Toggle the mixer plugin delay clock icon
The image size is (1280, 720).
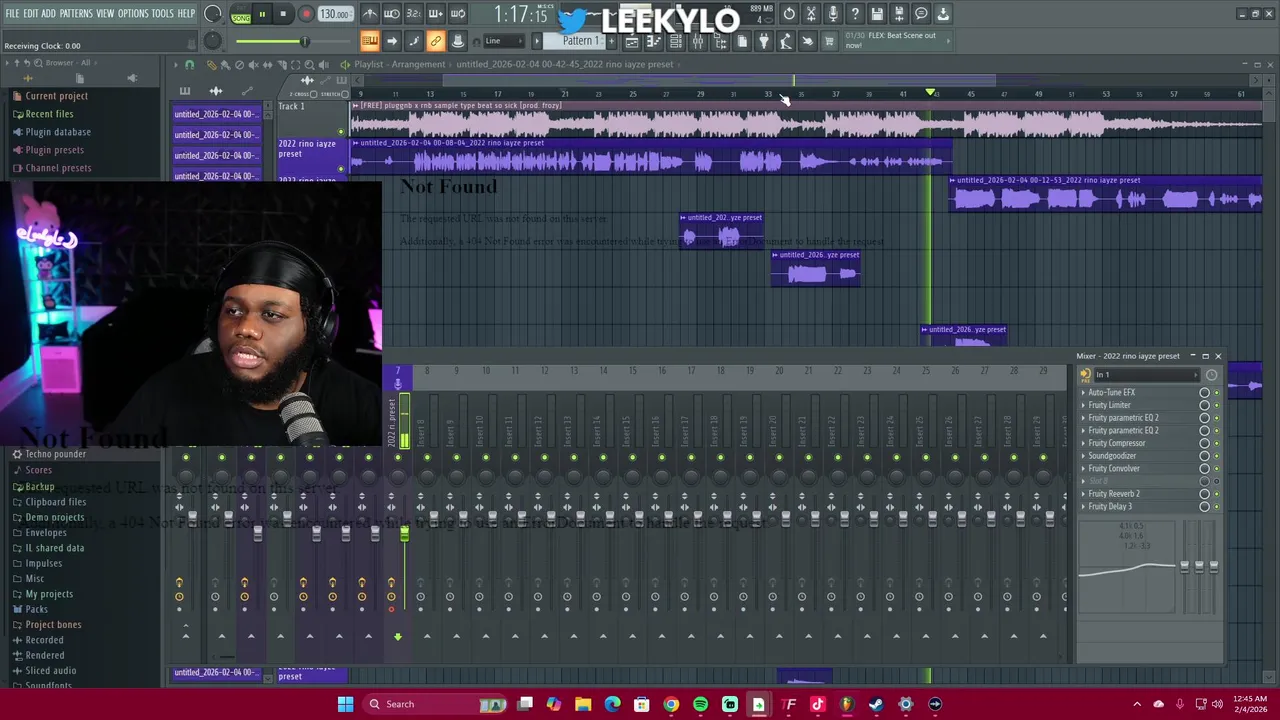[x=1211, y=375]
